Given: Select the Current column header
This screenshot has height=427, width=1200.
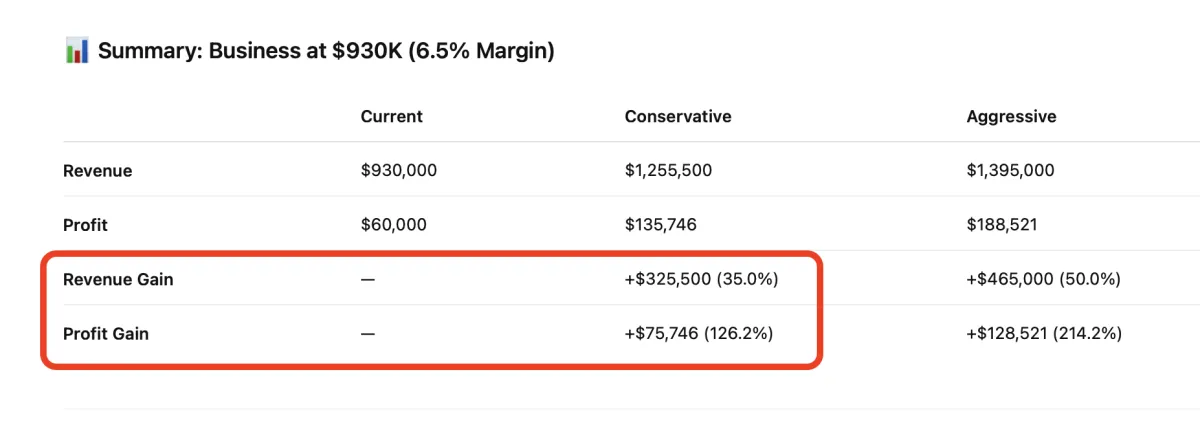Looking at the screenshot, I should pyautogui.click(x=391, y=116).
